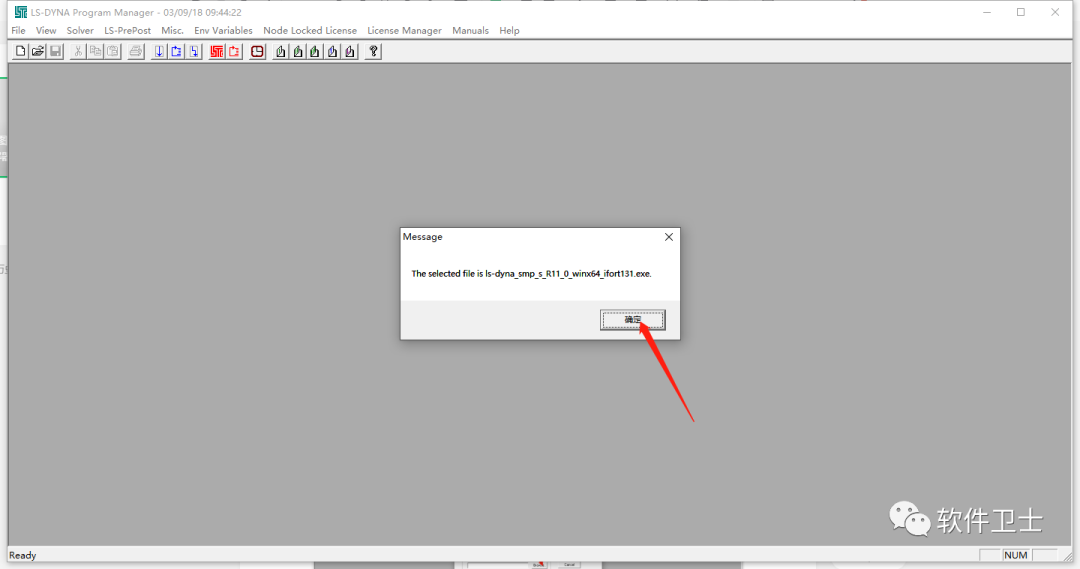Click the black manual book icon
This screenshot has height=569, width=1080.
(x=280, y=51)
